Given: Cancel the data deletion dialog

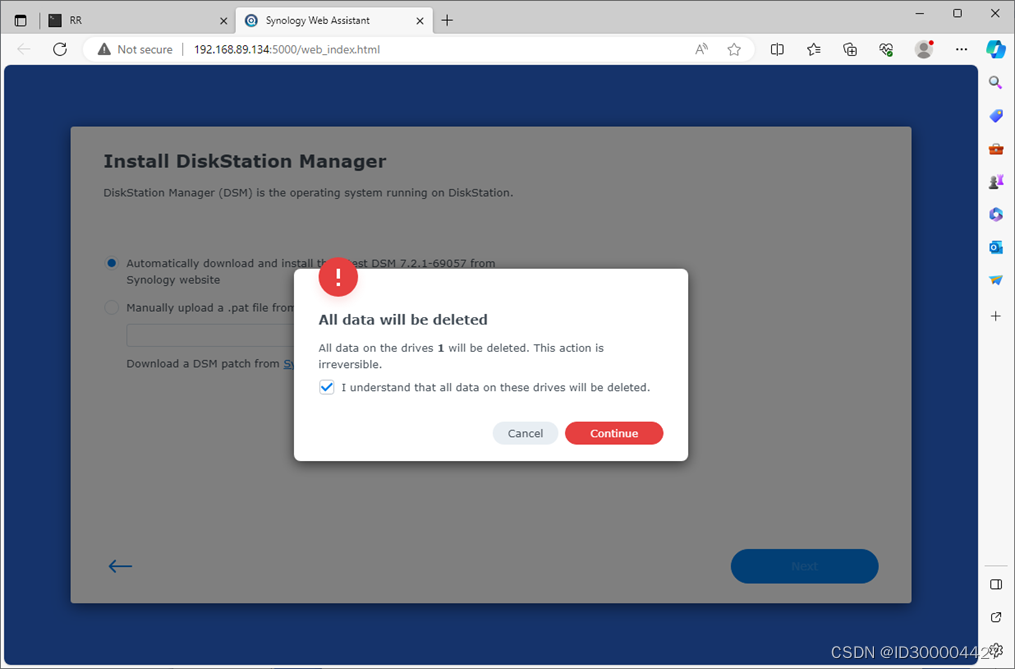Looking at the screenshot, I should pyautogui.click(x=525, y=433).
